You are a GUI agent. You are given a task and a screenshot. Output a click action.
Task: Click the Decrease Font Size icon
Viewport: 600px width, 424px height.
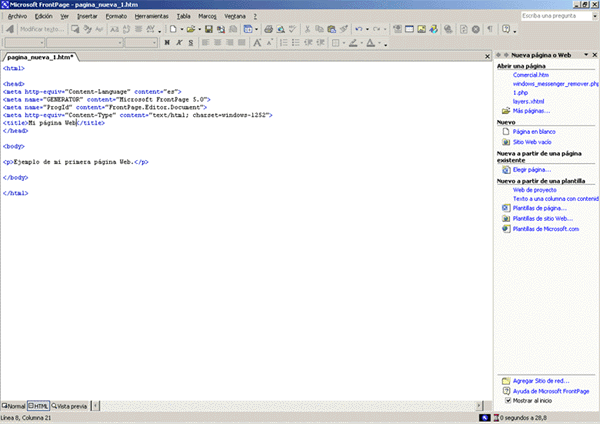[x=269, y=42]
